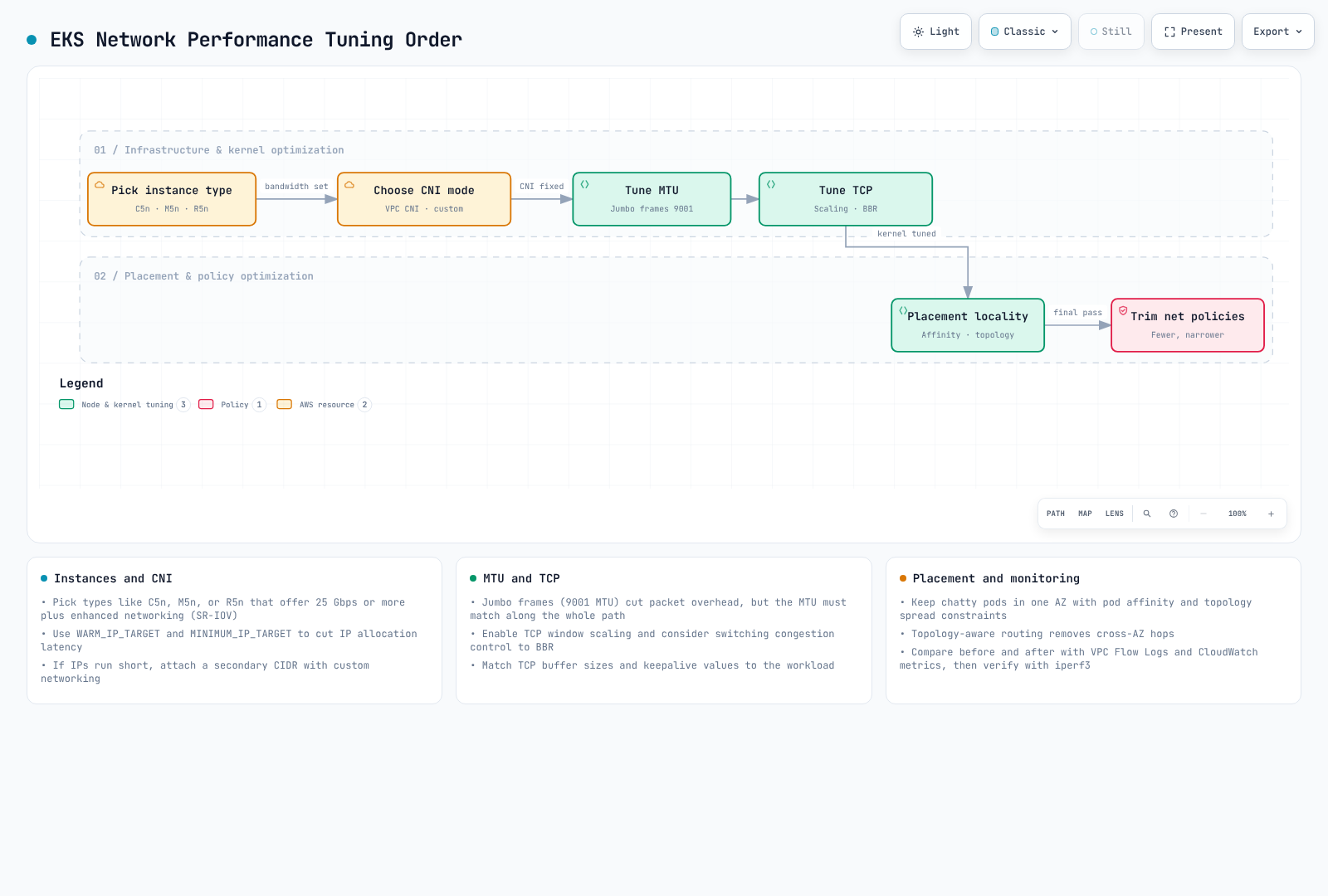
Task: Zoom out with the minus icon
Action: point(1203,514)
